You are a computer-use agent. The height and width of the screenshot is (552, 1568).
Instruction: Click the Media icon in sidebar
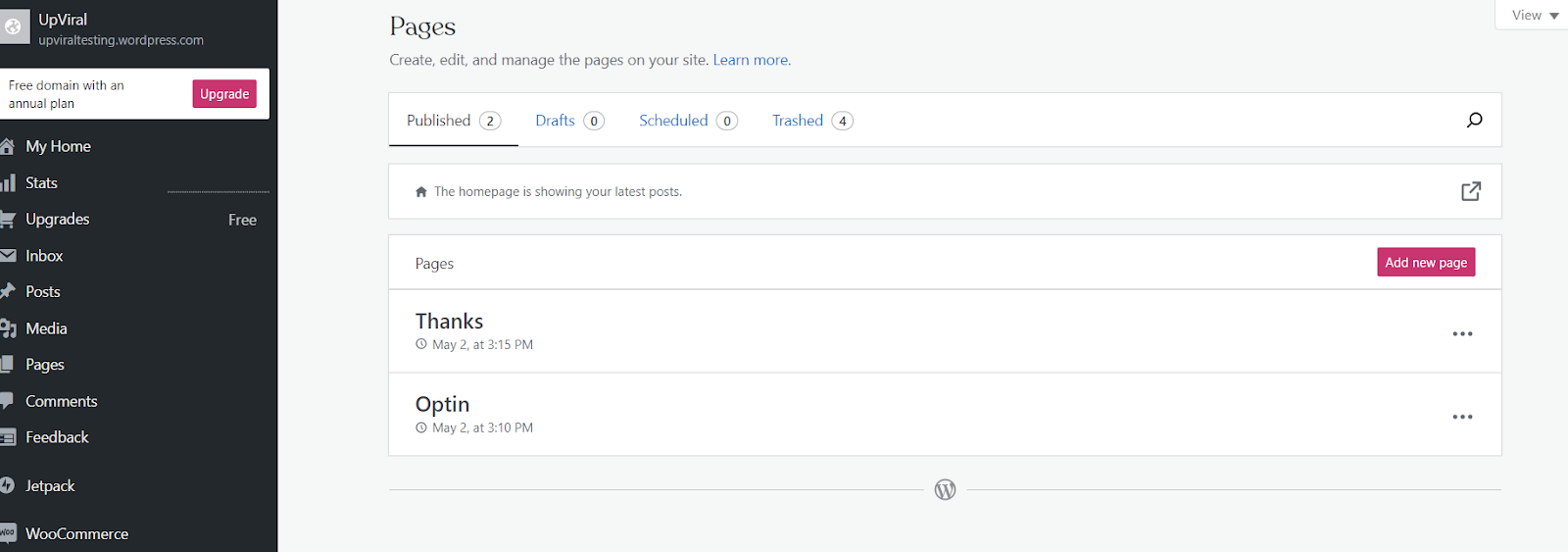tap(8, 328)
